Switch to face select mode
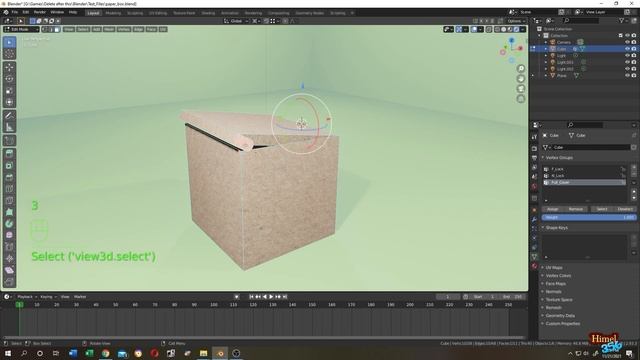The width and height of the screenshot is (640, 360). [x=57, y=29]
